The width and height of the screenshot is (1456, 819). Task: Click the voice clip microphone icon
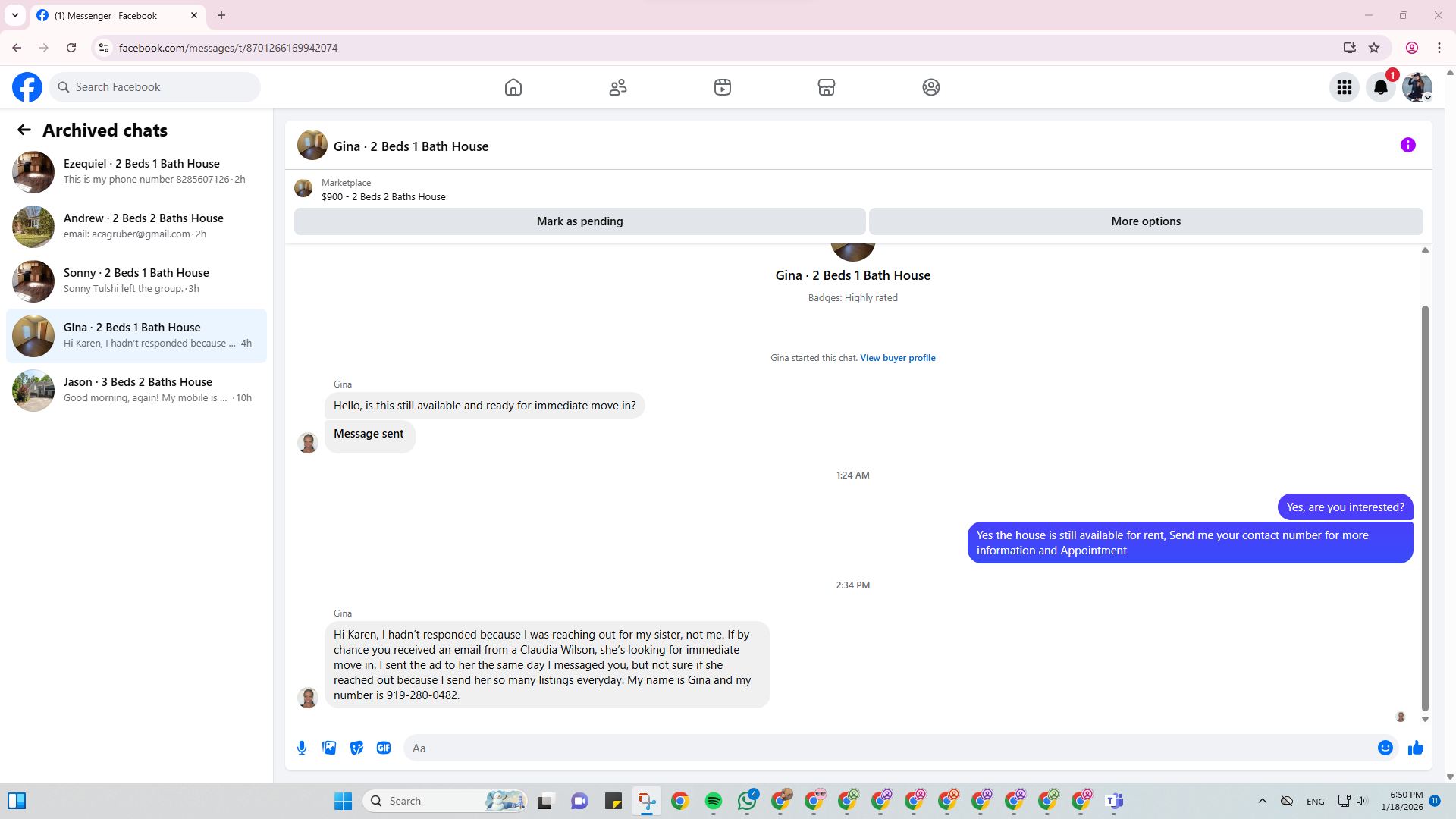tap(302, 748)
